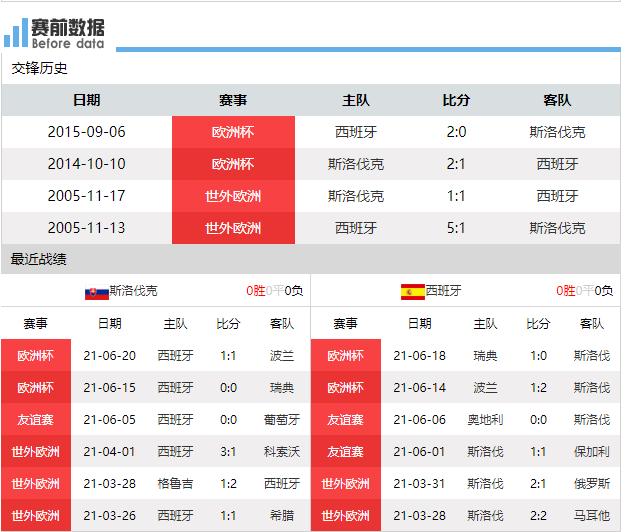Select the 交锋历史 section heading
The image size is (621, 532).
(40, 68)
